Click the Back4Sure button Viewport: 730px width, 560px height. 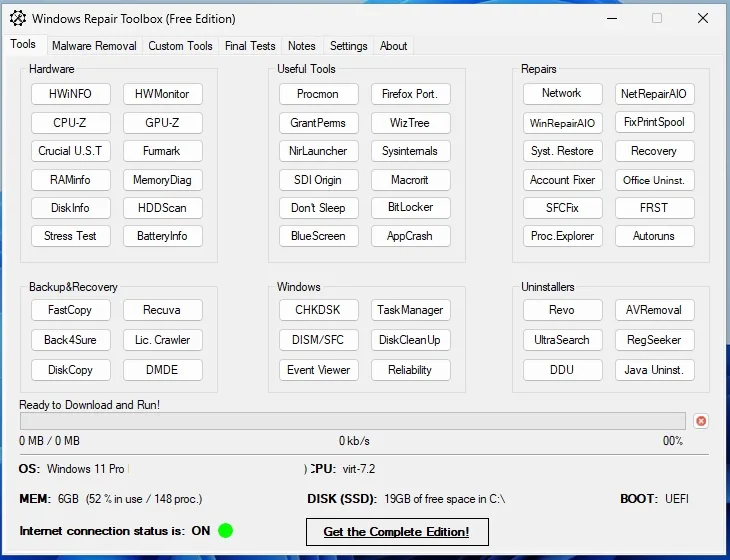pyautogui.click(x=71, y=340)
